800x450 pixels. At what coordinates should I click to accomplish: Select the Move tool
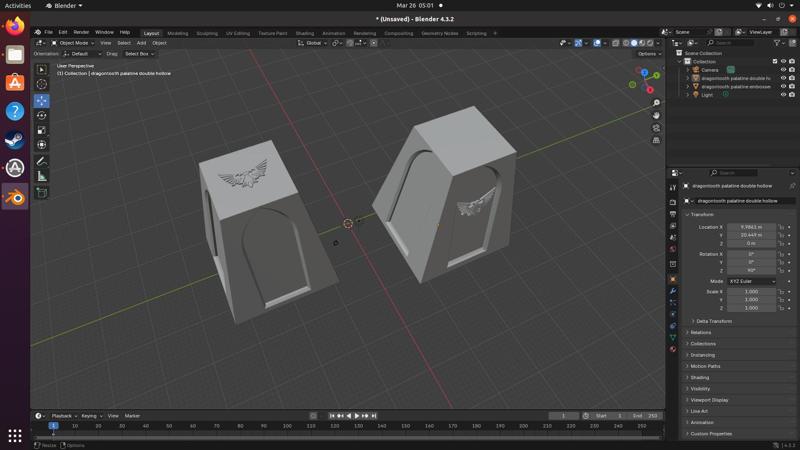[x=42, y=101]
